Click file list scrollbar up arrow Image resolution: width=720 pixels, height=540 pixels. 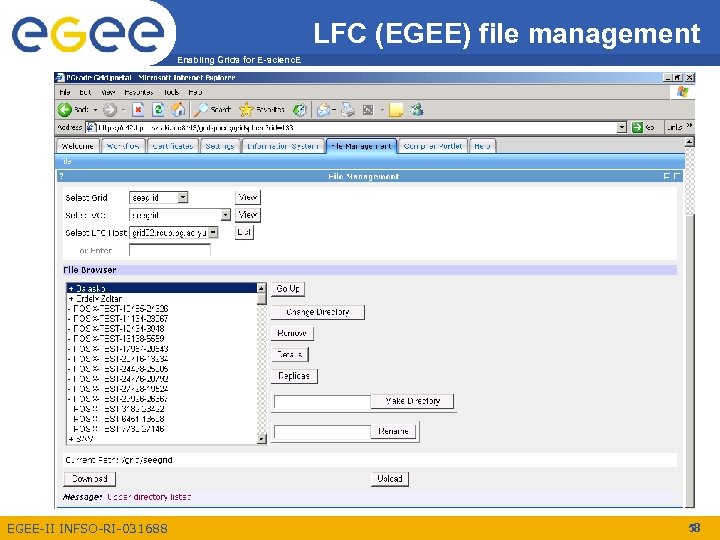[261, 288]
